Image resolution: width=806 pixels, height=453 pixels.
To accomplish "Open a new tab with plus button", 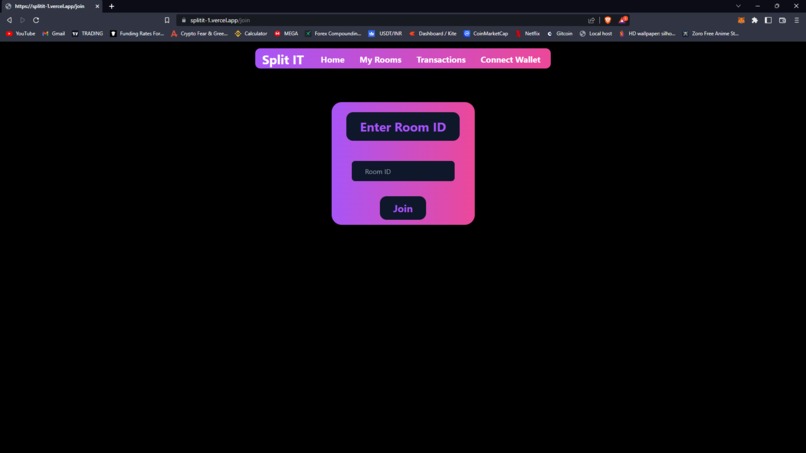I will (x=112, y=6).
